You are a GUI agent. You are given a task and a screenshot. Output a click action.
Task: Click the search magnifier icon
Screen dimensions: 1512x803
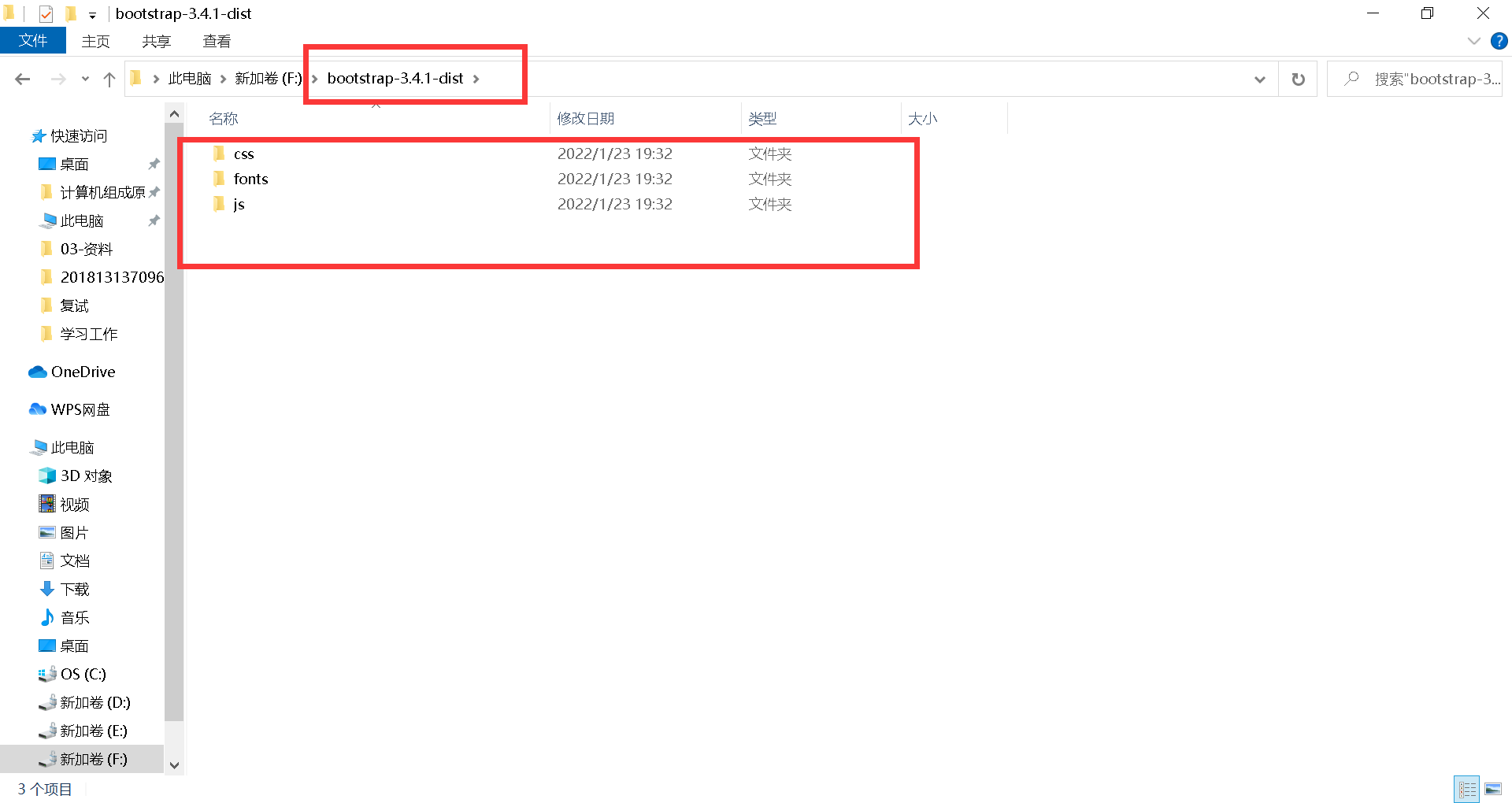[x=1352, y=78]
